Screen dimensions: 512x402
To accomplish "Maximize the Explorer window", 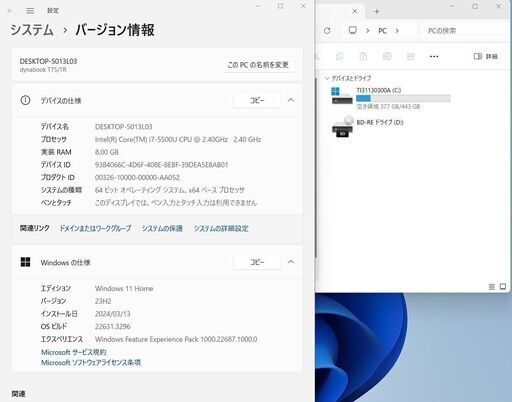I will [x=475, y=6].
